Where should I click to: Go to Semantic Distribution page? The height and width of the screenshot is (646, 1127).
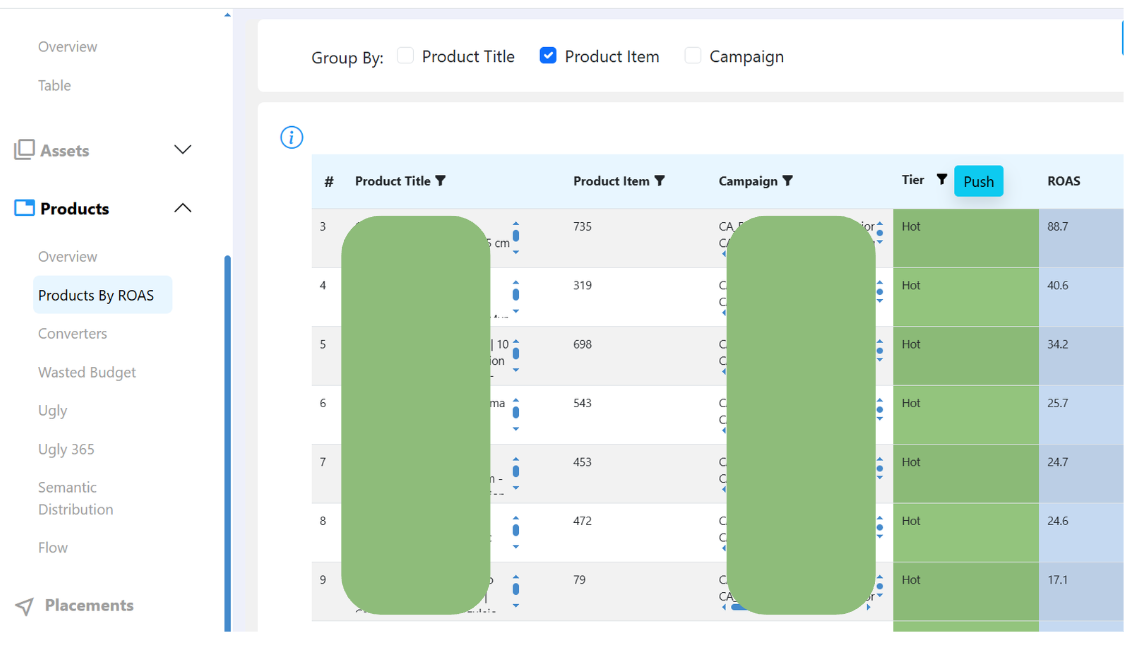tap(75, 498)
